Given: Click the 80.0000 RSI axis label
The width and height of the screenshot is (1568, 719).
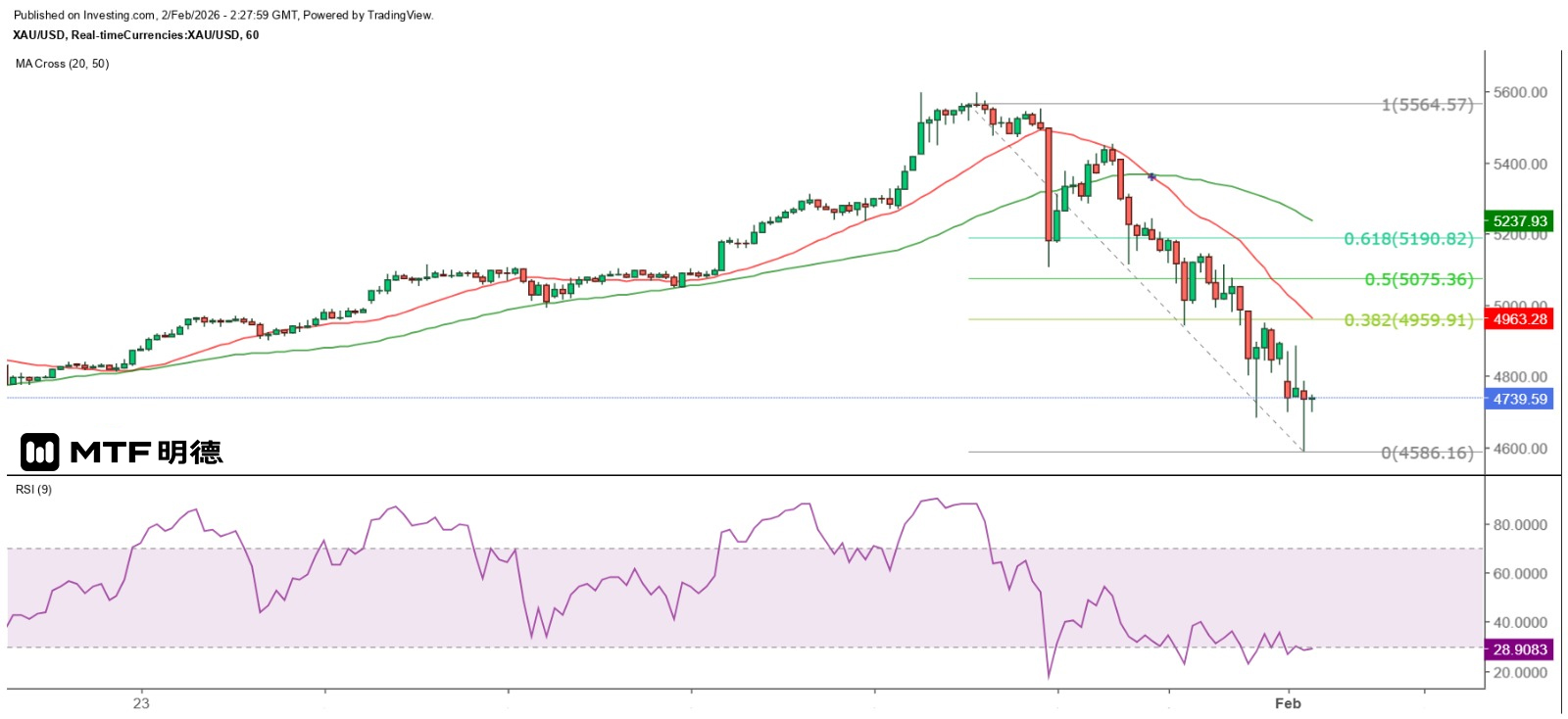Looking at the screenshot, I should pyautogui.click(x=1520, y=525).
